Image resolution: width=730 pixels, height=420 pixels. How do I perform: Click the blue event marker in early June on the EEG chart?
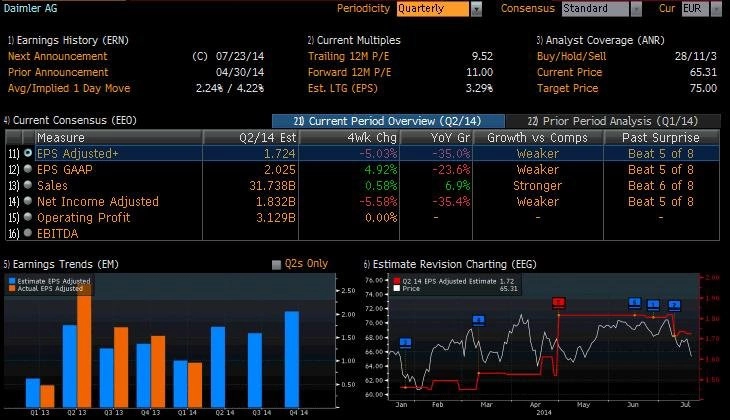(x=635, y=303)
